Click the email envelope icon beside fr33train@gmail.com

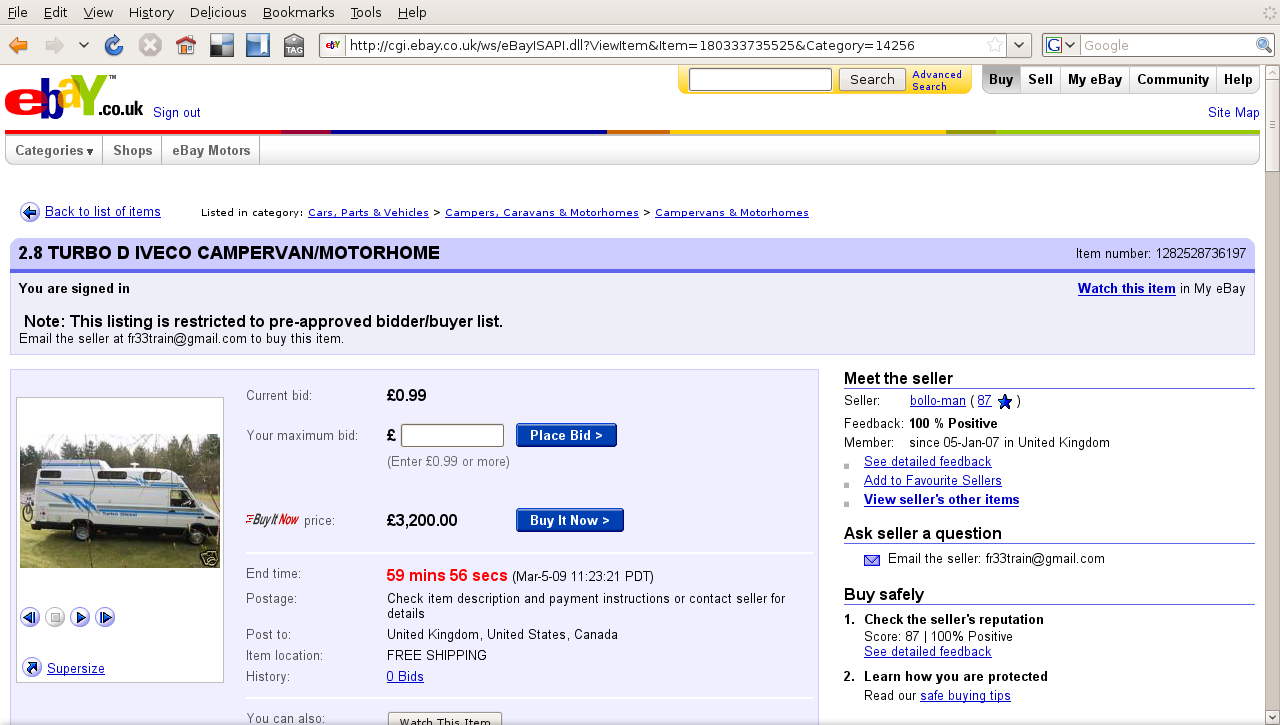(871, 560)
